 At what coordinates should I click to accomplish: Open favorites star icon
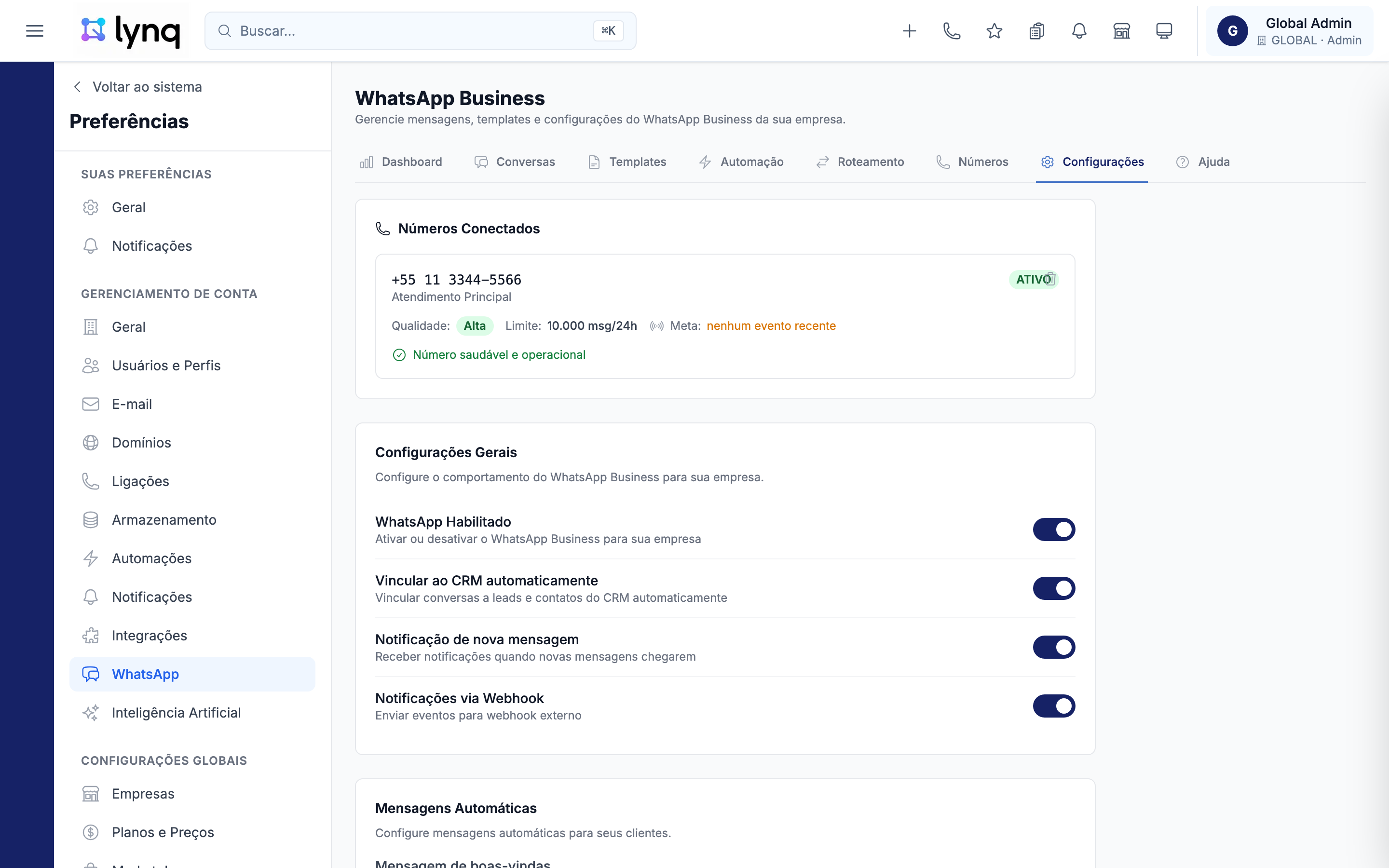tap(994, 31)
